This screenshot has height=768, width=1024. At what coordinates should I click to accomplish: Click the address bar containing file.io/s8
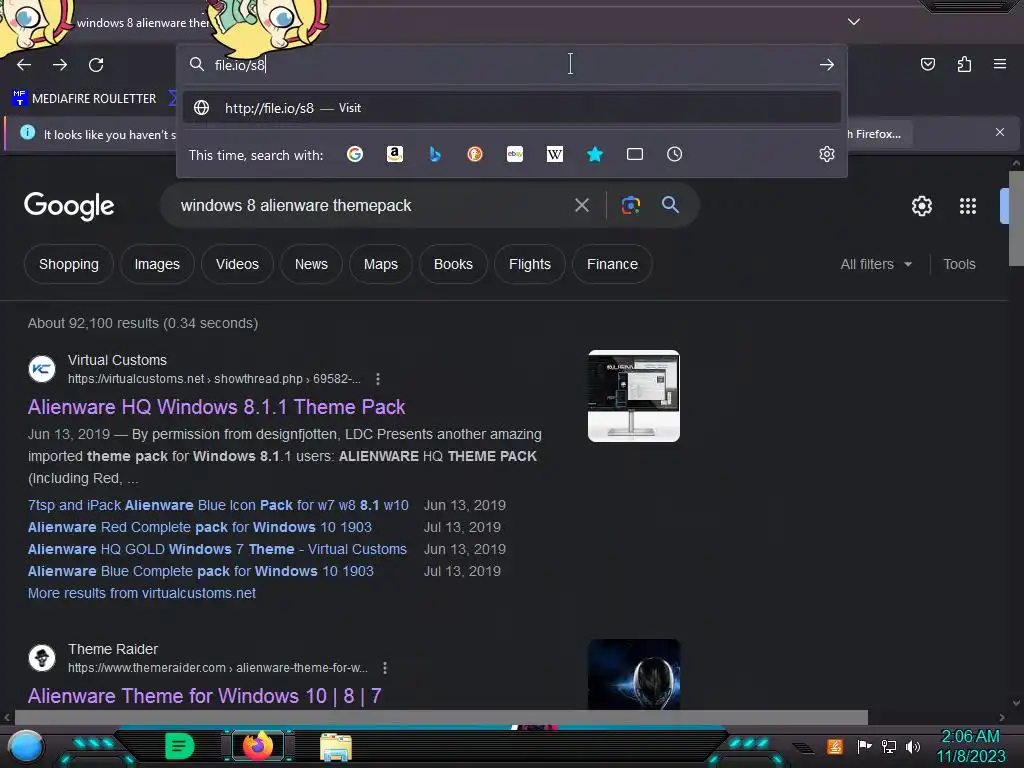pyautogui.click(x=511, y=65)
